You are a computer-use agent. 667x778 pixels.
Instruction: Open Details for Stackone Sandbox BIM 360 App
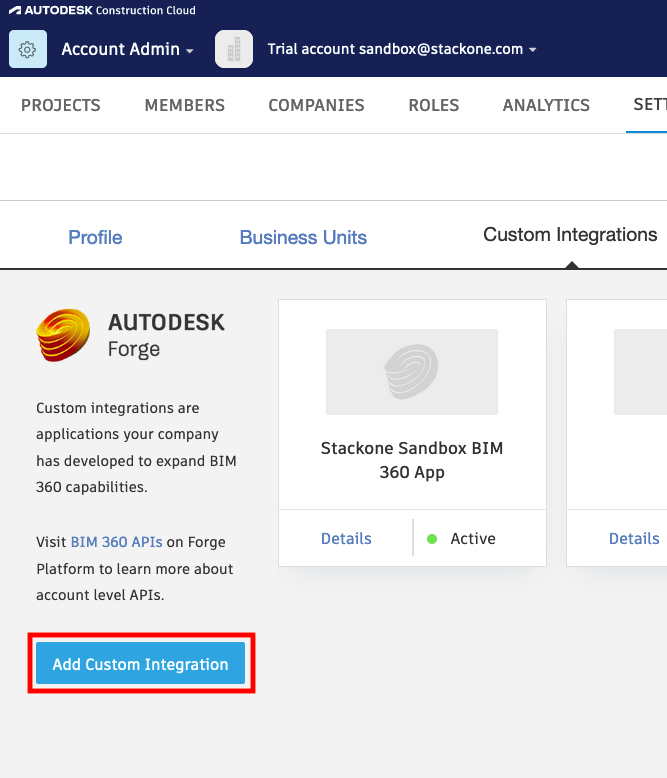click(346, 538)
